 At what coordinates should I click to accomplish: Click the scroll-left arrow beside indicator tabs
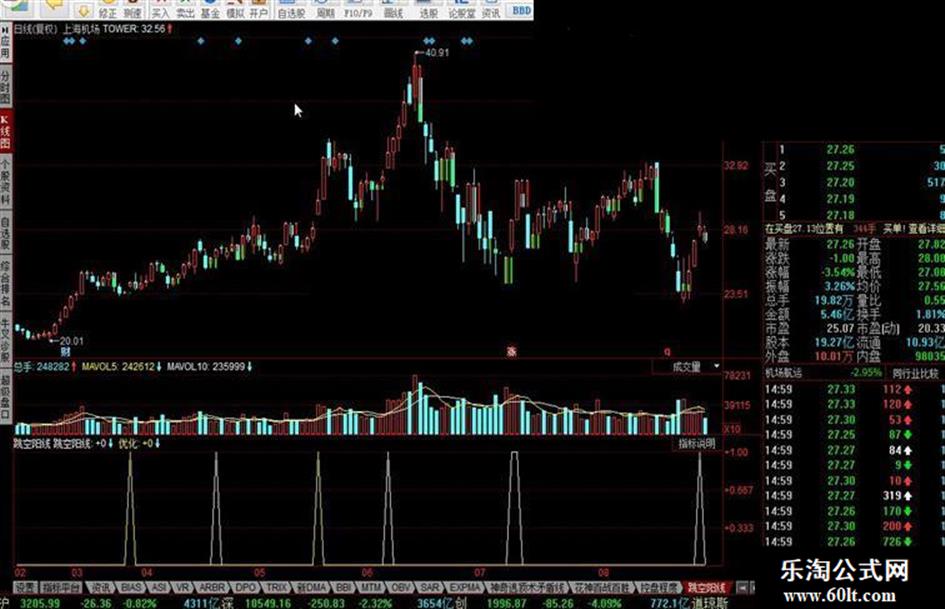click(x=742, y=587)
